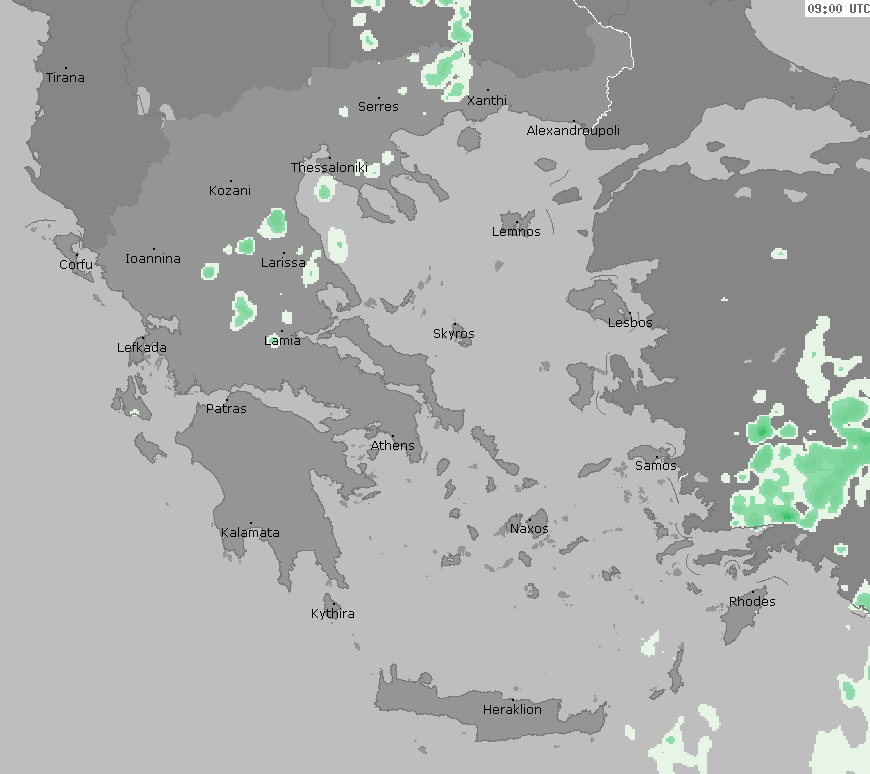The width and height of the screenshot is (870, 774).
Task: Click on the Thessaloniki map label
Action: pos(329,168)
